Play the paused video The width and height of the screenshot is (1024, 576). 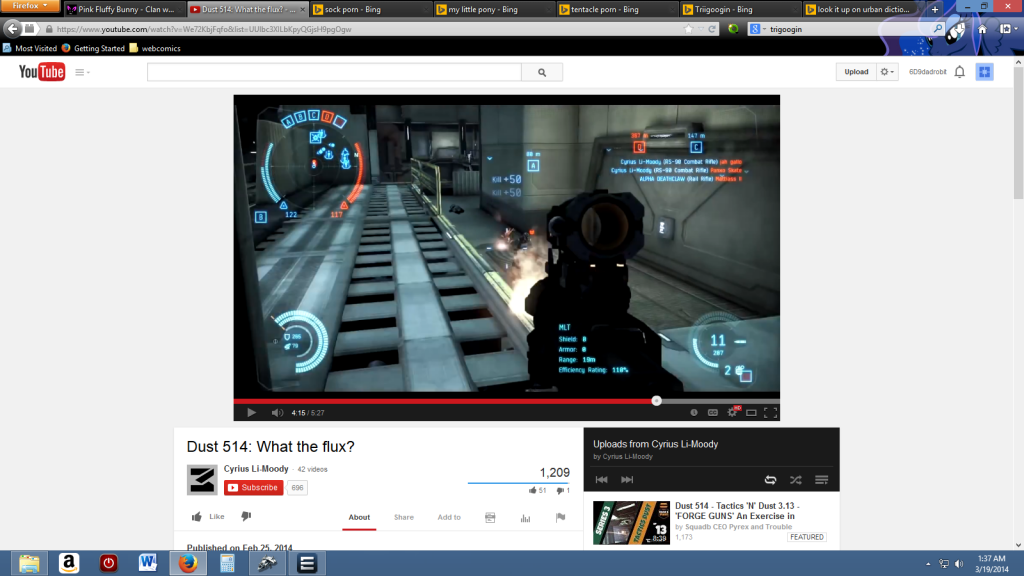pos(251,413)
